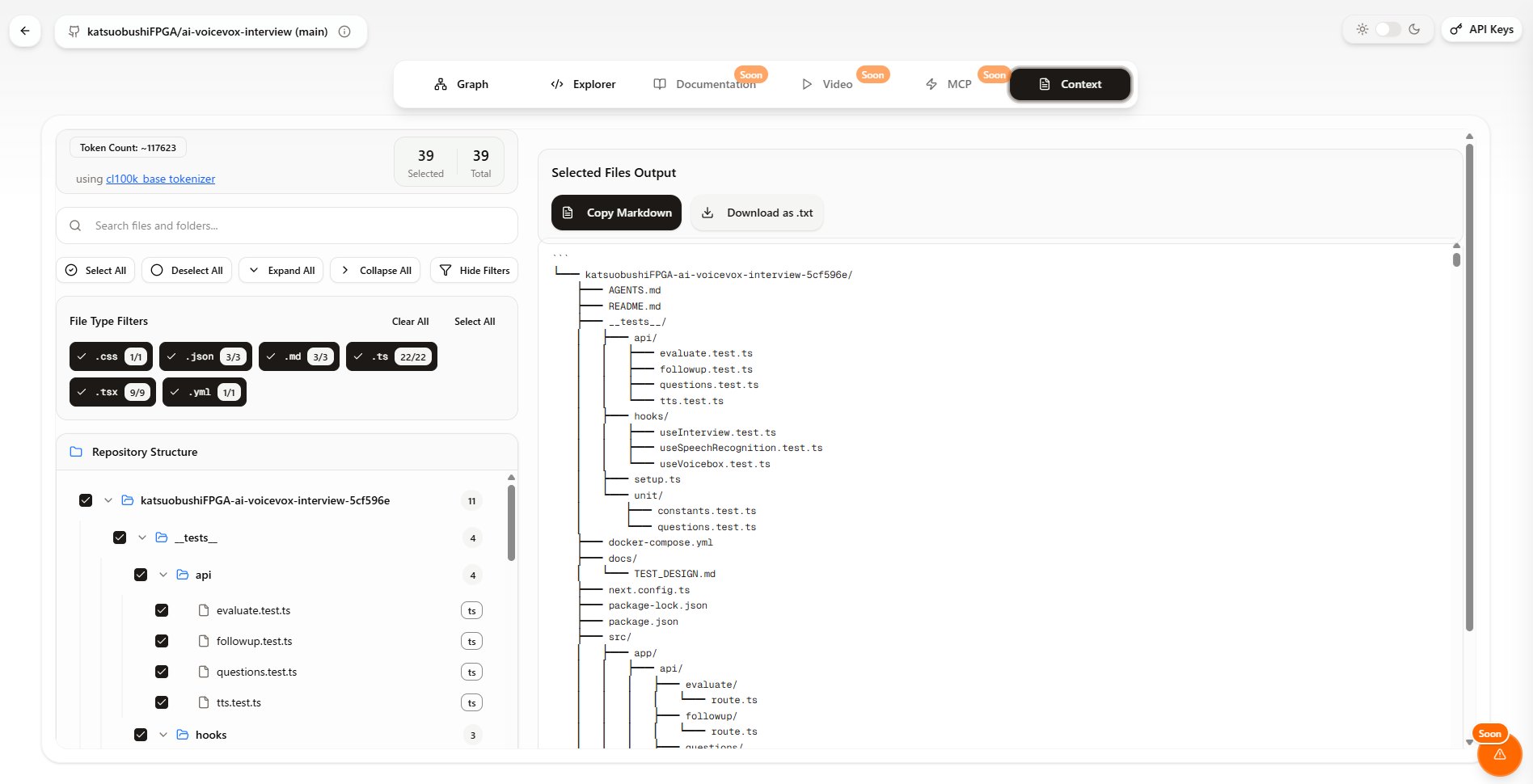Open the Explorer tab

click(583, 84)
